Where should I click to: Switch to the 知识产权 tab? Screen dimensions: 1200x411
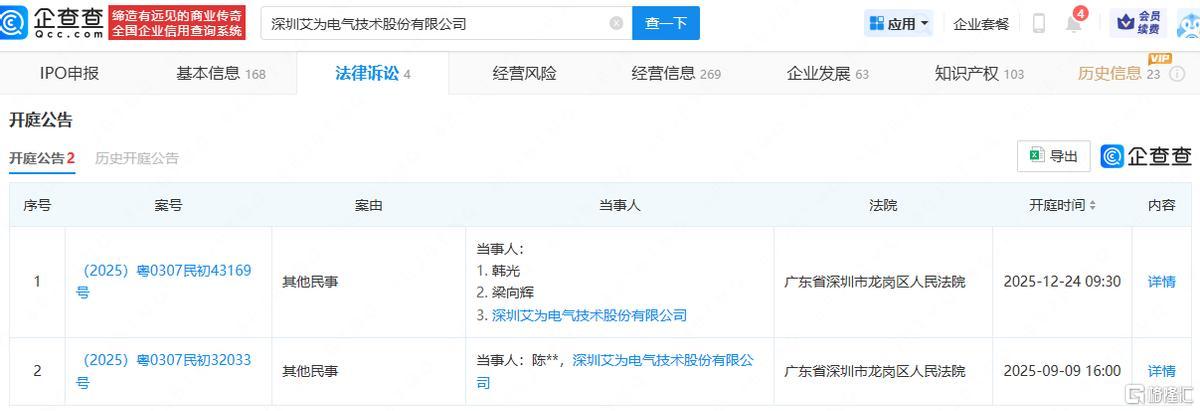(979, 73)
